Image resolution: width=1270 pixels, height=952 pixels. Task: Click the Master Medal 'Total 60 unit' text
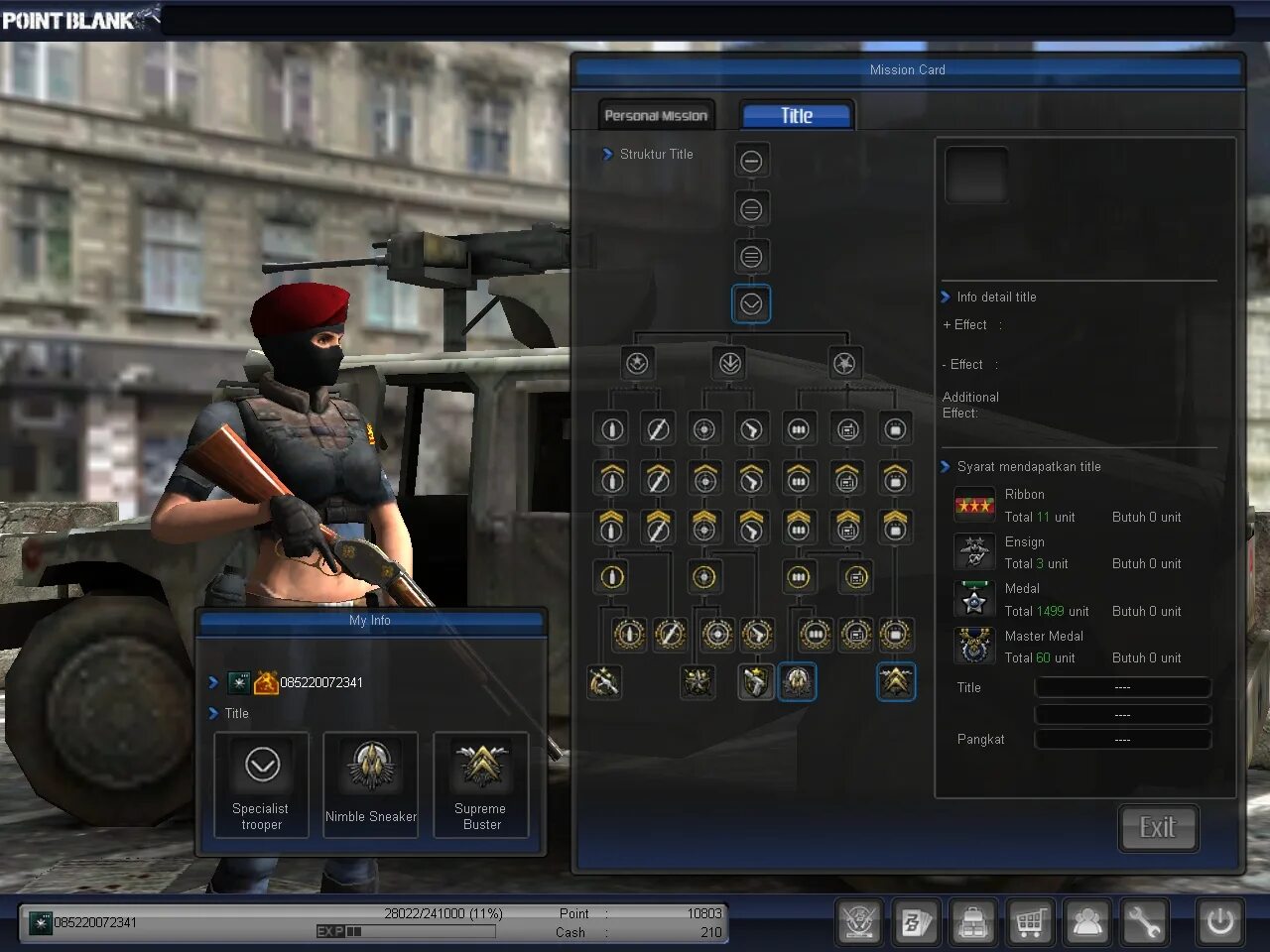[x=1039, y=657]
